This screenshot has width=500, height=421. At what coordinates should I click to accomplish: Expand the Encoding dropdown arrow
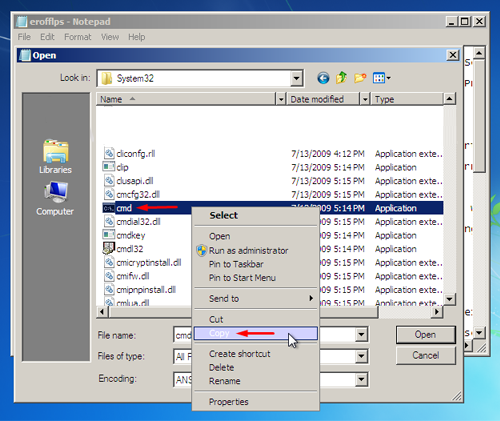pos(361,379)
